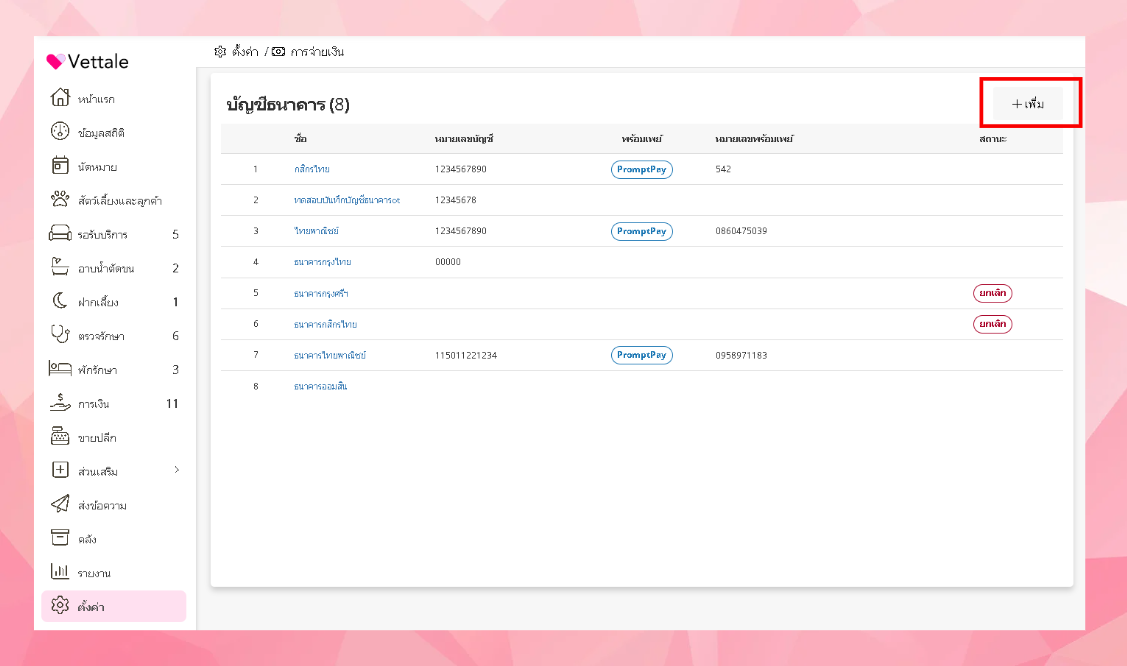
Task: Click the breadcrumb ตั้งค่า gear icon
Action: coord(220,52)
